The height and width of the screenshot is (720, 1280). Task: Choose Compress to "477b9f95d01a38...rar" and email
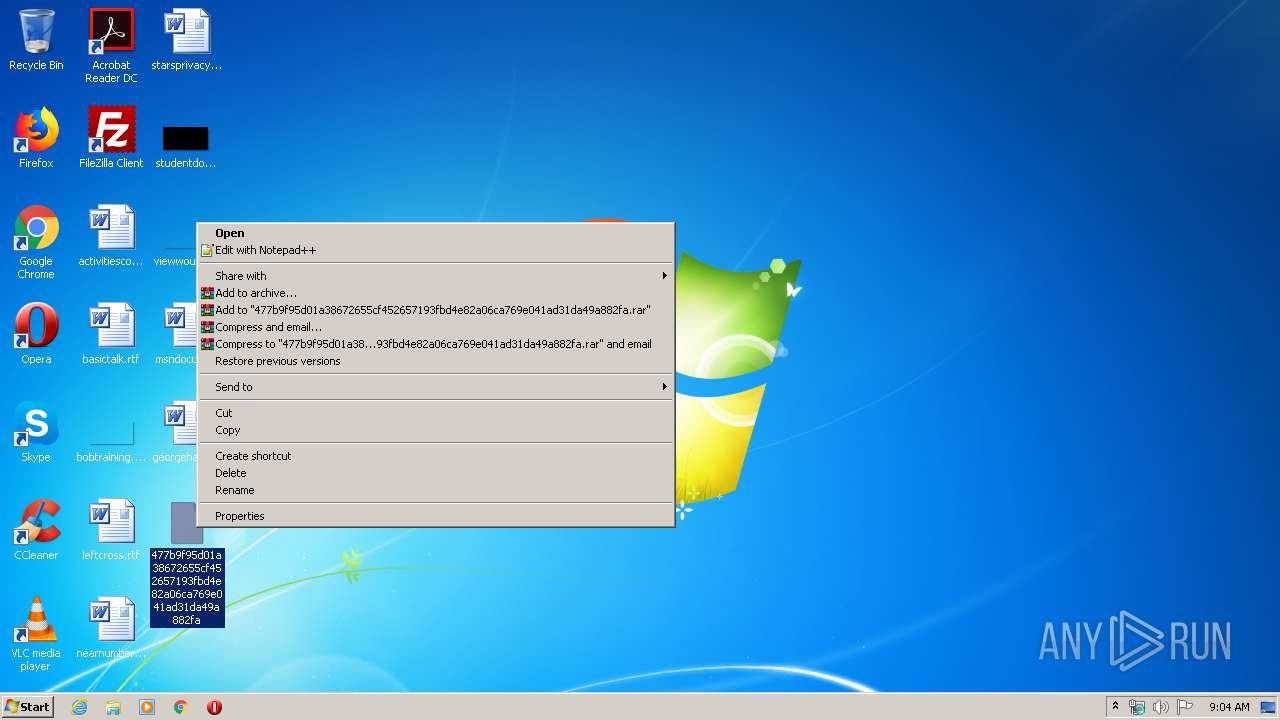(436, 344)
